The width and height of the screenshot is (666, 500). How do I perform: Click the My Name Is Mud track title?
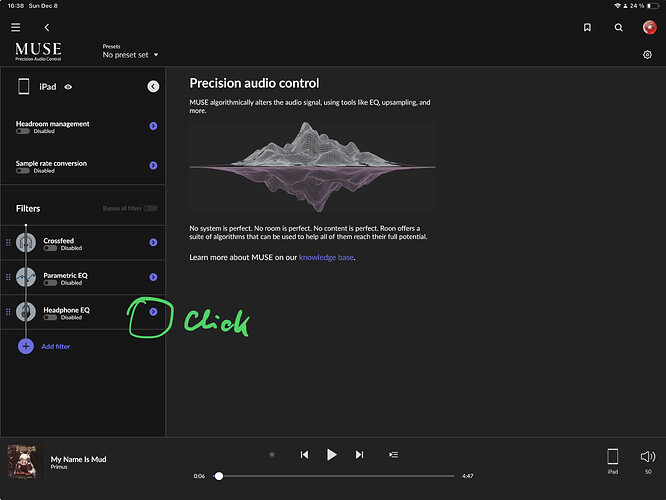tap(79, 459)
